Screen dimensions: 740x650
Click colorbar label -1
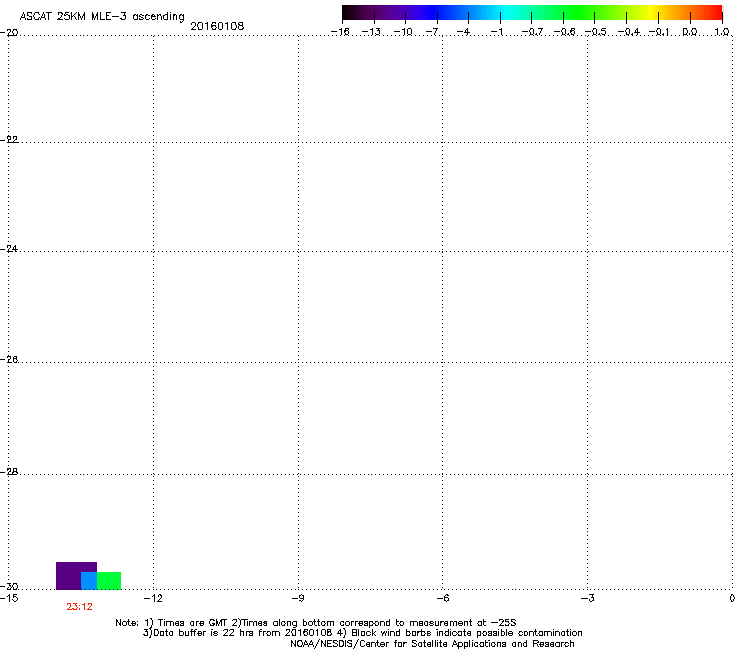pos(496,32)
